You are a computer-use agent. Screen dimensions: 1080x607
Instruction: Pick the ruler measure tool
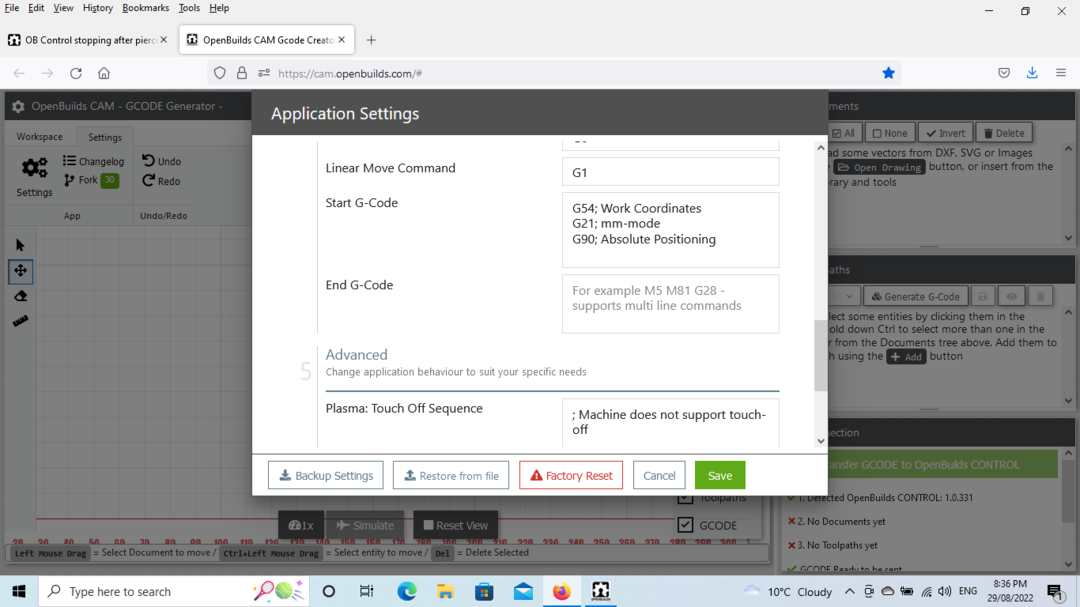(x=21, y=321)
